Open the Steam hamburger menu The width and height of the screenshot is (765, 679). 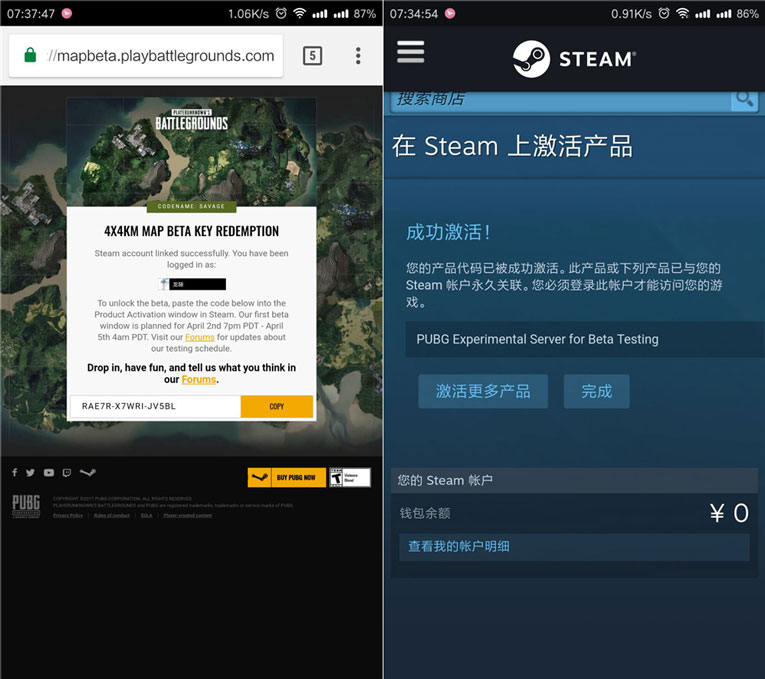coord(411,52)
